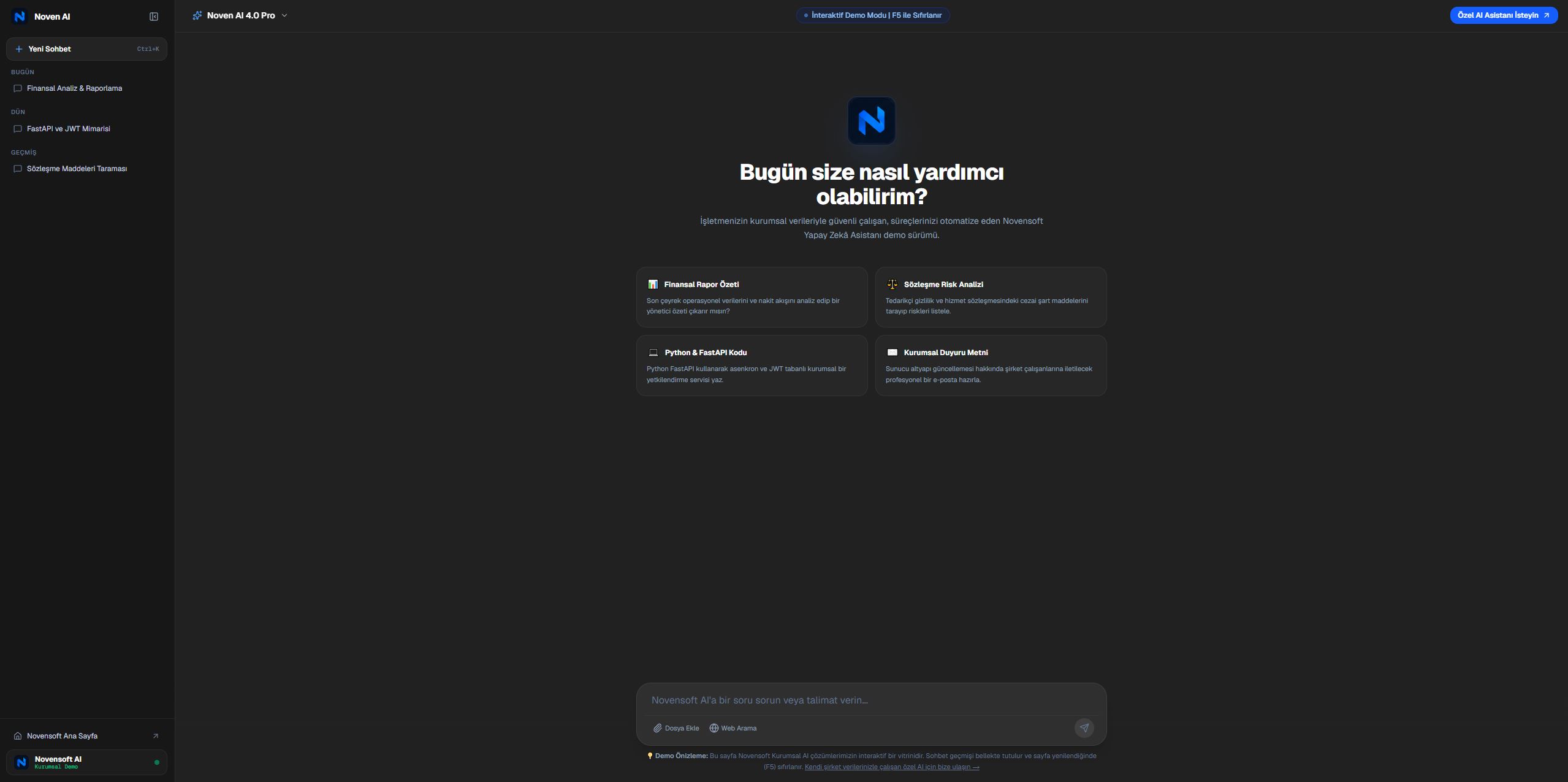Click the green online status dot

pyautogui.click(x=157, y=762)
